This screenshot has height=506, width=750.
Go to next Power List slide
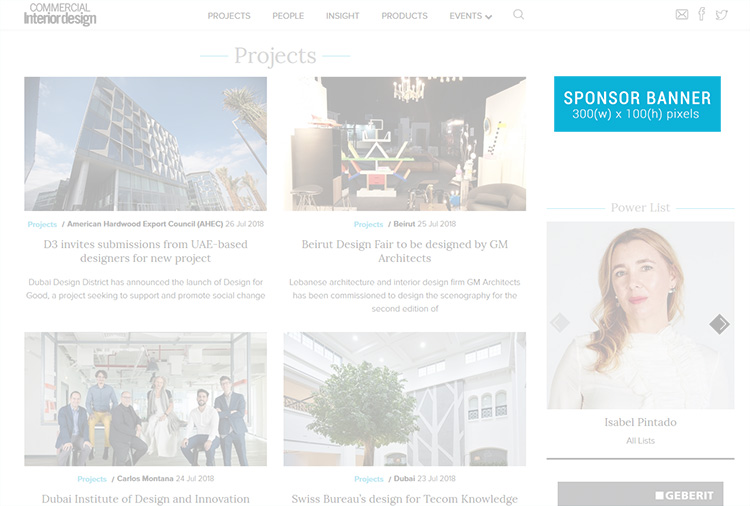click(719, 324)
